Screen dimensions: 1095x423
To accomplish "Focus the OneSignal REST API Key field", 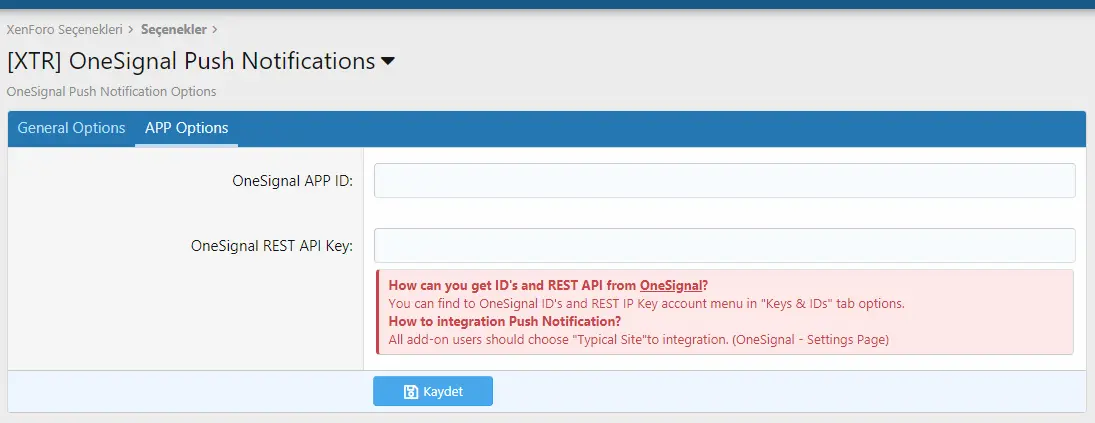I will click(x=724, y=246).
